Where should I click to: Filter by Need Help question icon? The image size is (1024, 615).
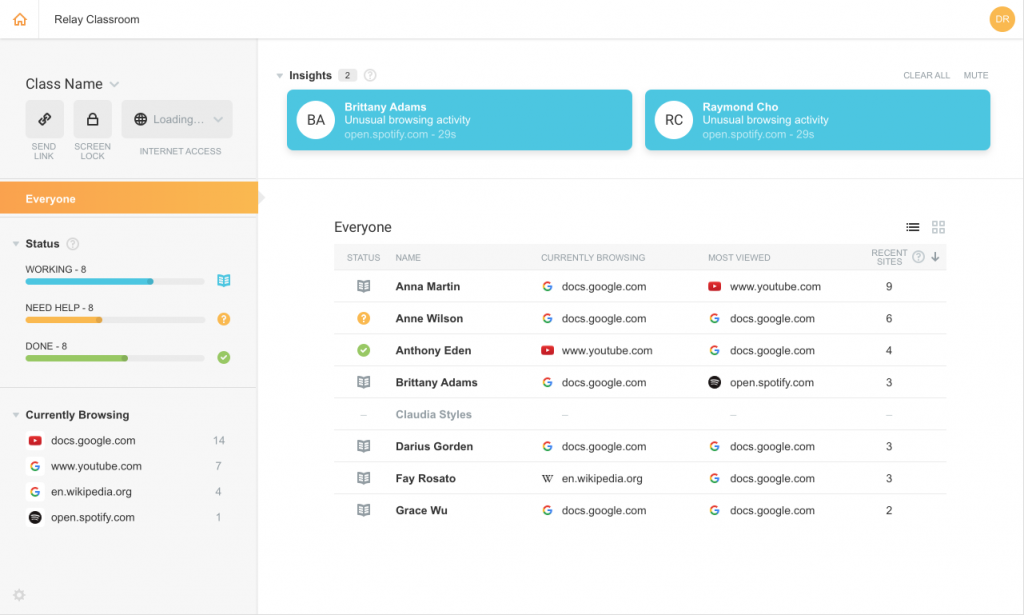(x=223, y=319)
